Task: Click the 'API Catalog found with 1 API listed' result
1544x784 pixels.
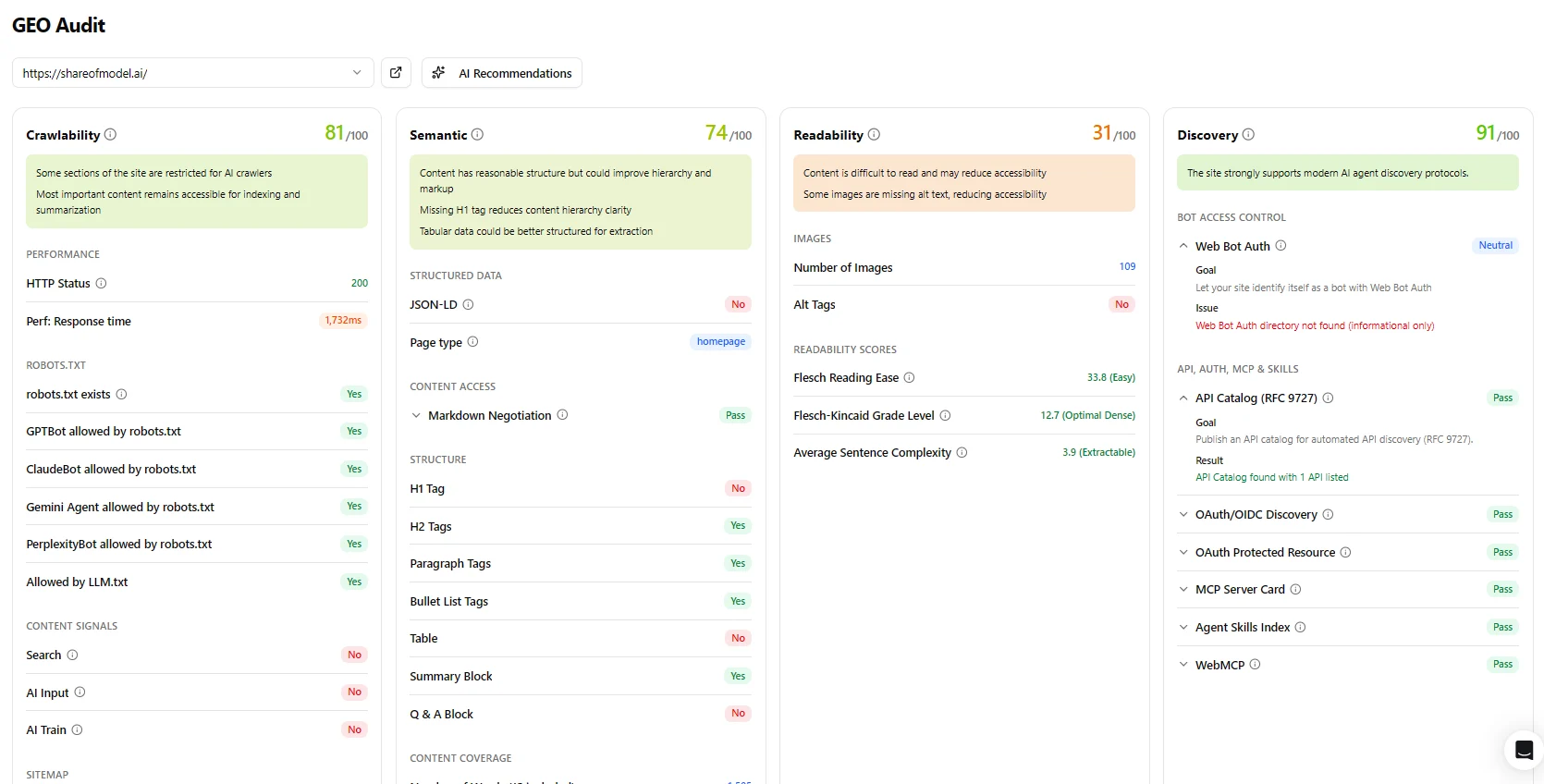Action: click(x=1271, y=478)
